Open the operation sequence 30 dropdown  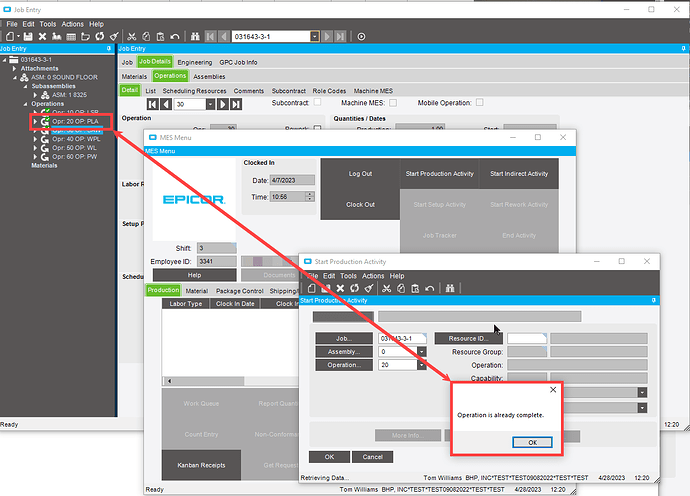210,104
